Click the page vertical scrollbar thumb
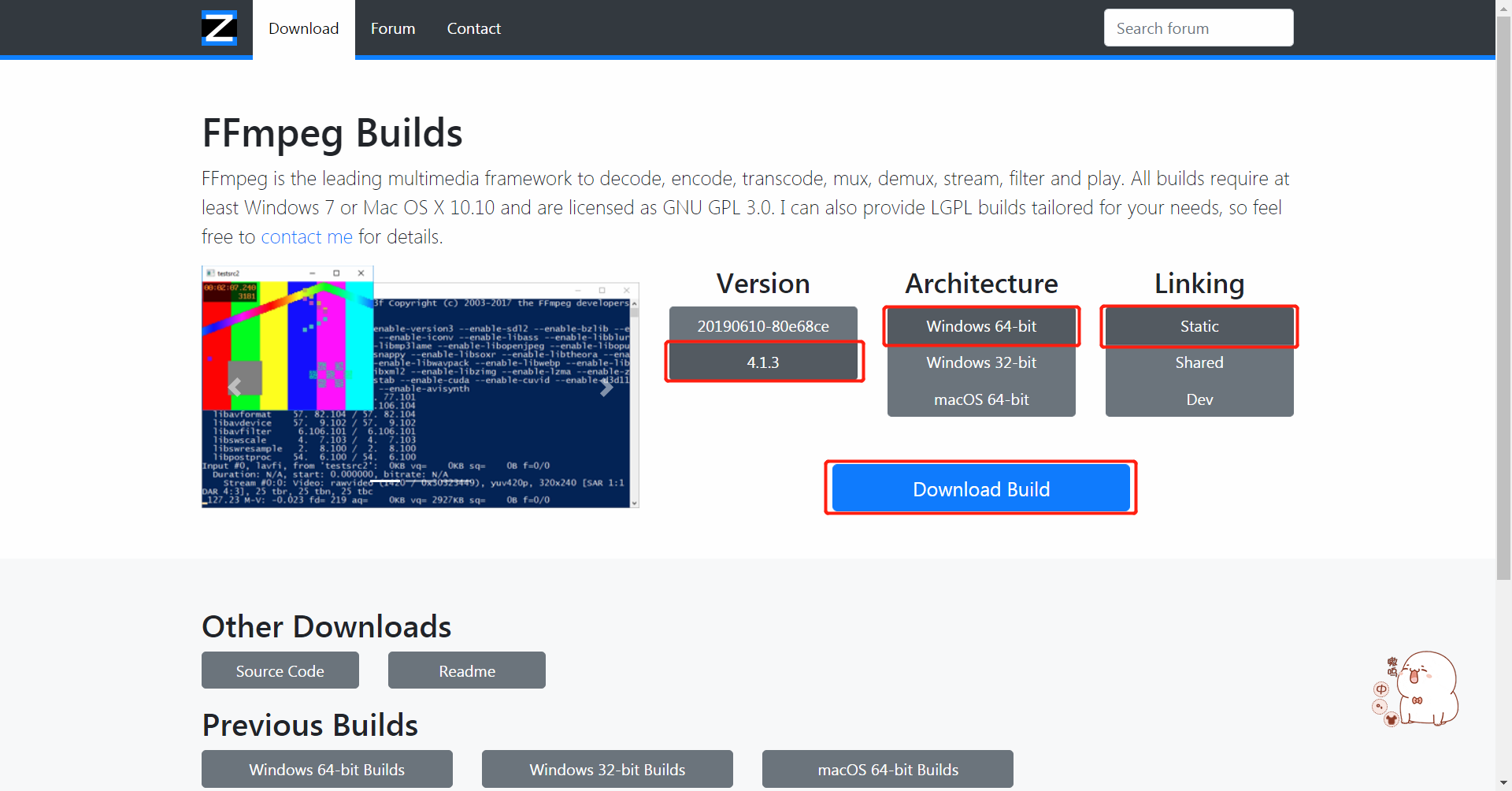Screen dimensions: 1512x791 [1504, 299]
